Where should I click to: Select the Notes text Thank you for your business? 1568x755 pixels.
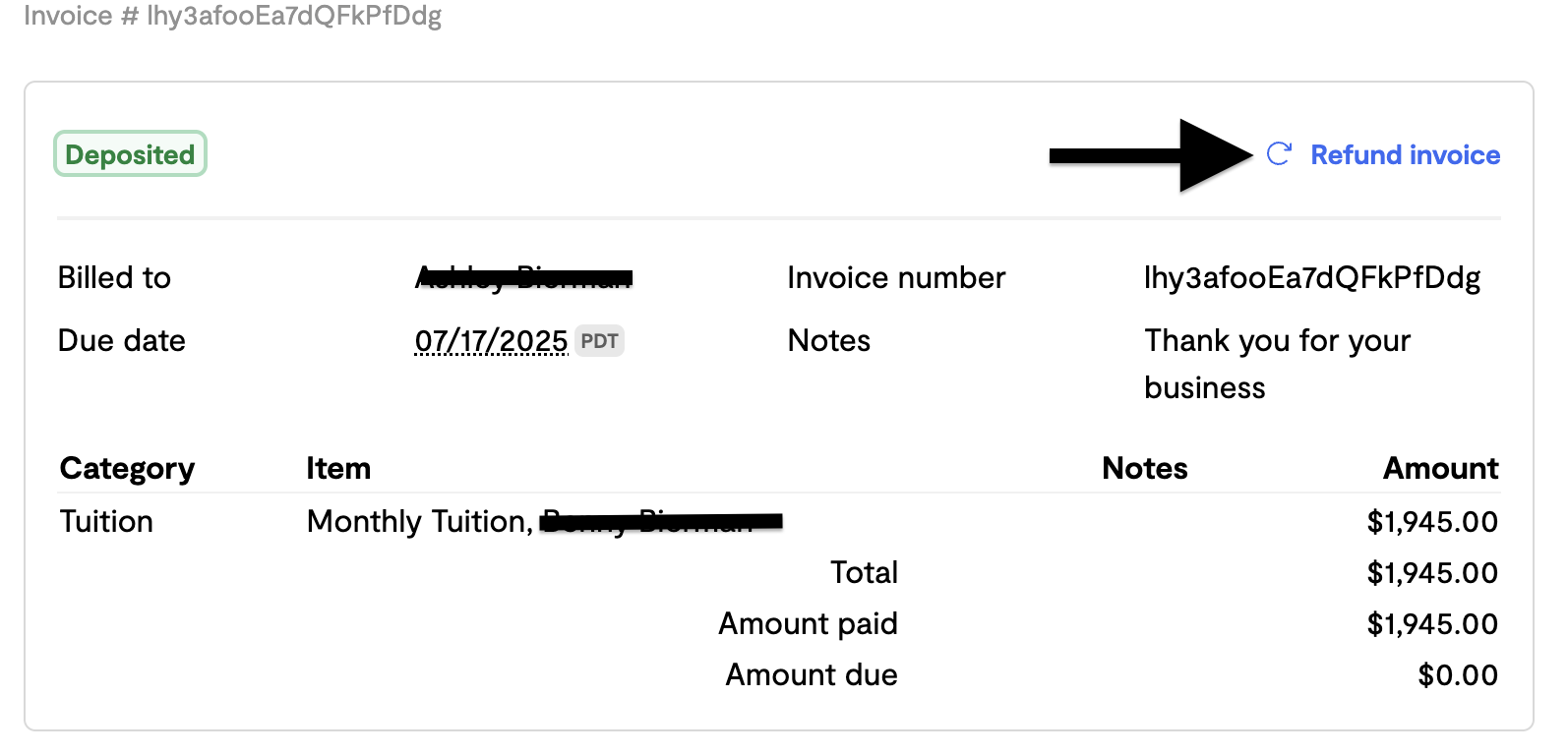[1276, 363]
